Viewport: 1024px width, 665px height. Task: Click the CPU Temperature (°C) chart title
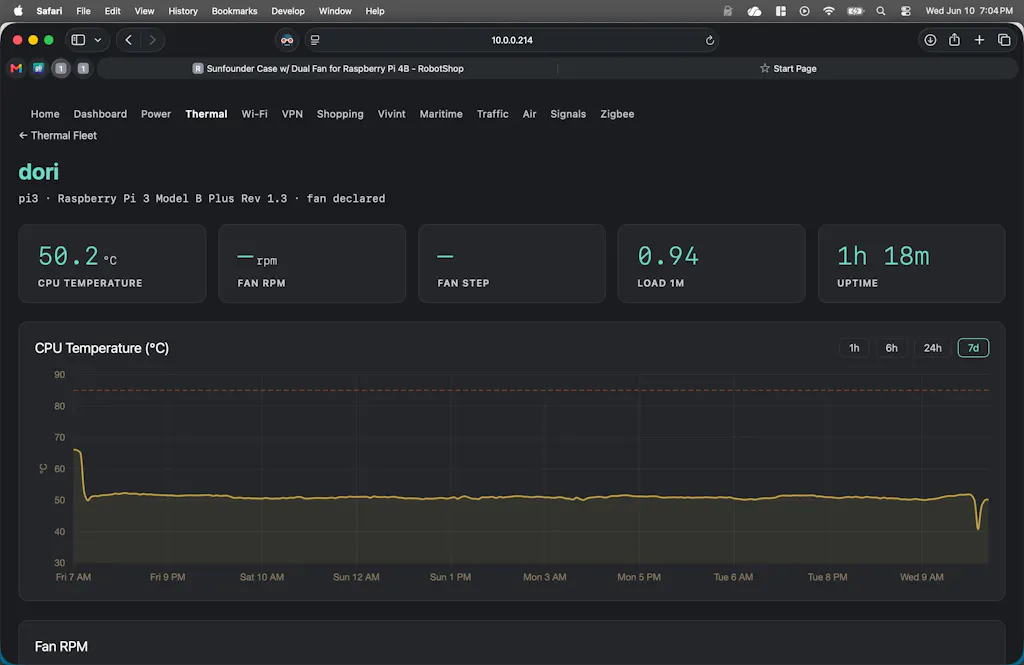[102, 348]
